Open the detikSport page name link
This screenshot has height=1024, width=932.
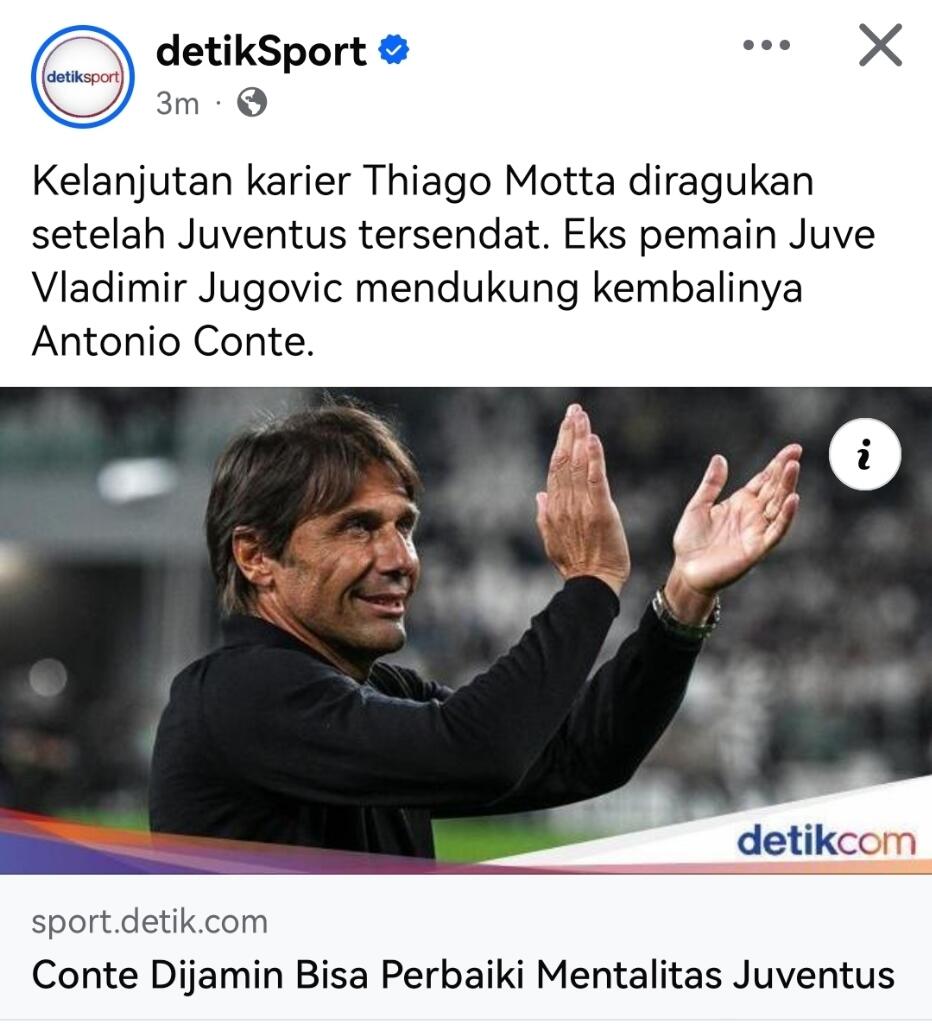tap(261, 51)
